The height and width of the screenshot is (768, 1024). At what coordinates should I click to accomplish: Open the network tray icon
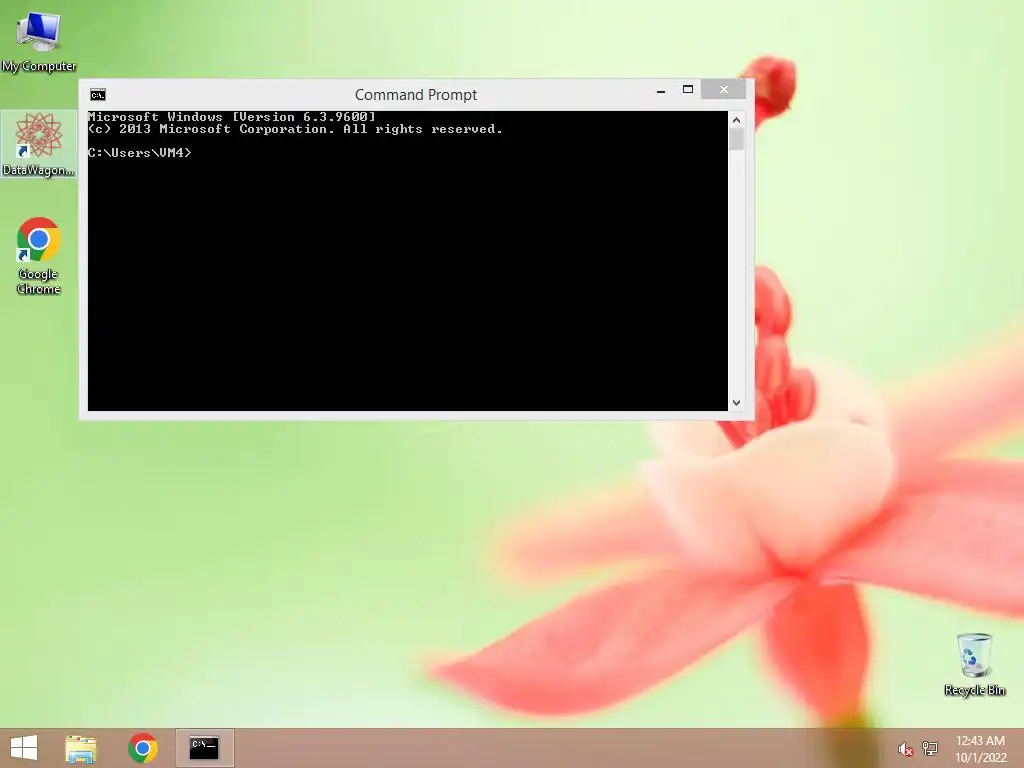[930, 748]
